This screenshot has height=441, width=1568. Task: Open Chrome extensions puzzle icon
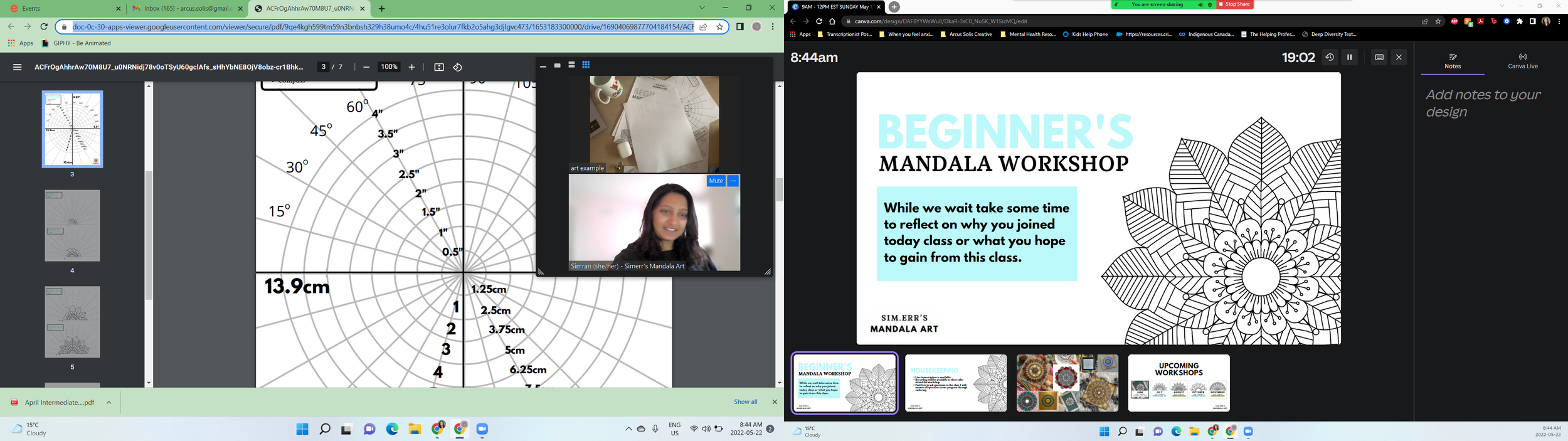[x=1520, y=21]
